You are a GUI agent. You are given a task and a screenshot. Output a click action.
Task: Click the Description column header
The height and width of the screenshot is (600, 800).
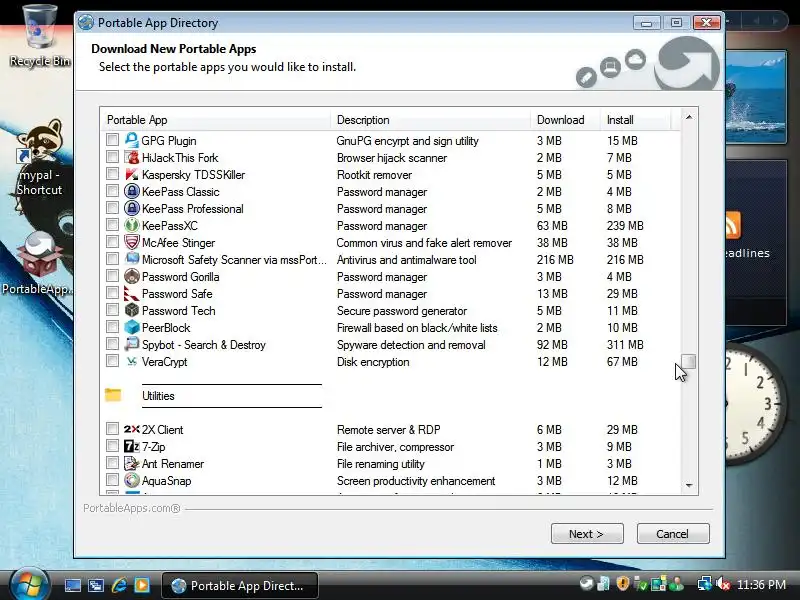(x=431, y=120)
